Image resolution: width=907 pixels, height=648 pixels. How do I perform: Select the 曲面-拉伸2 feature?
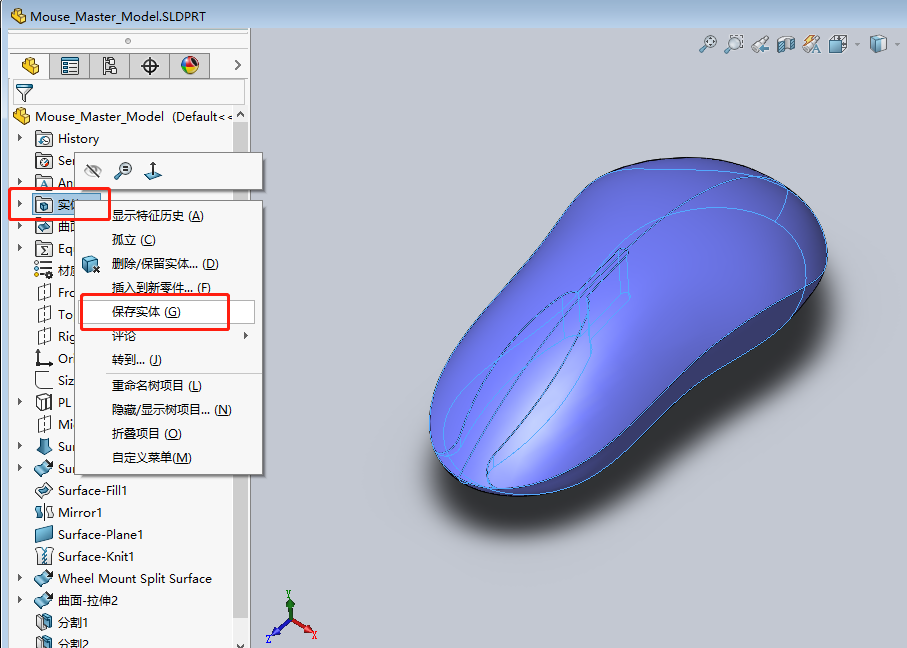coord(88,601)
